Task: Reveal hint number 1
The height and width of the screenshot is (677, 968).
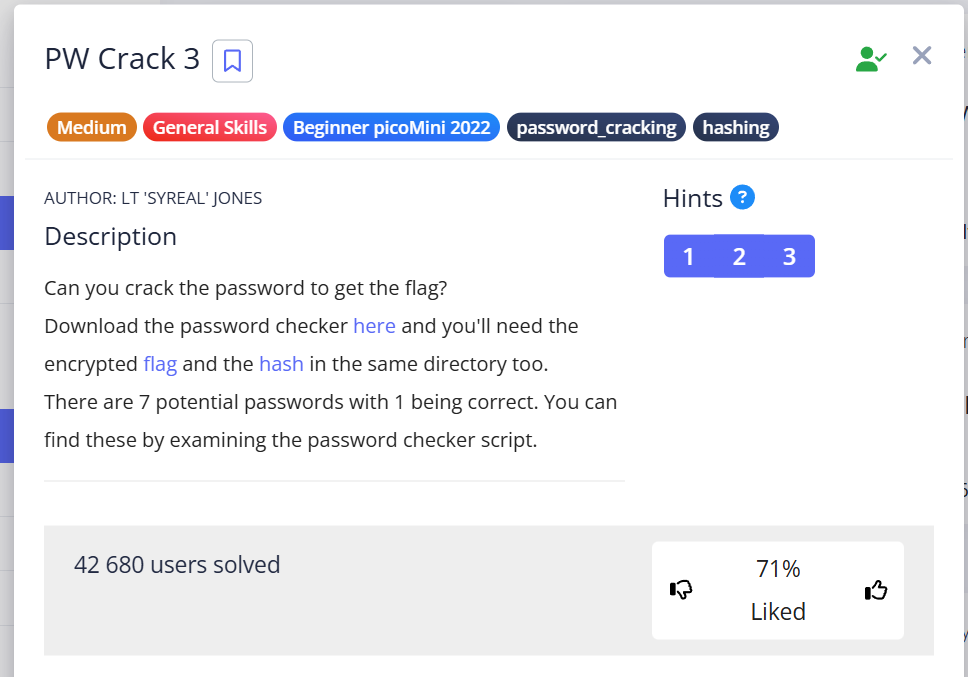Action: point(688,256)
